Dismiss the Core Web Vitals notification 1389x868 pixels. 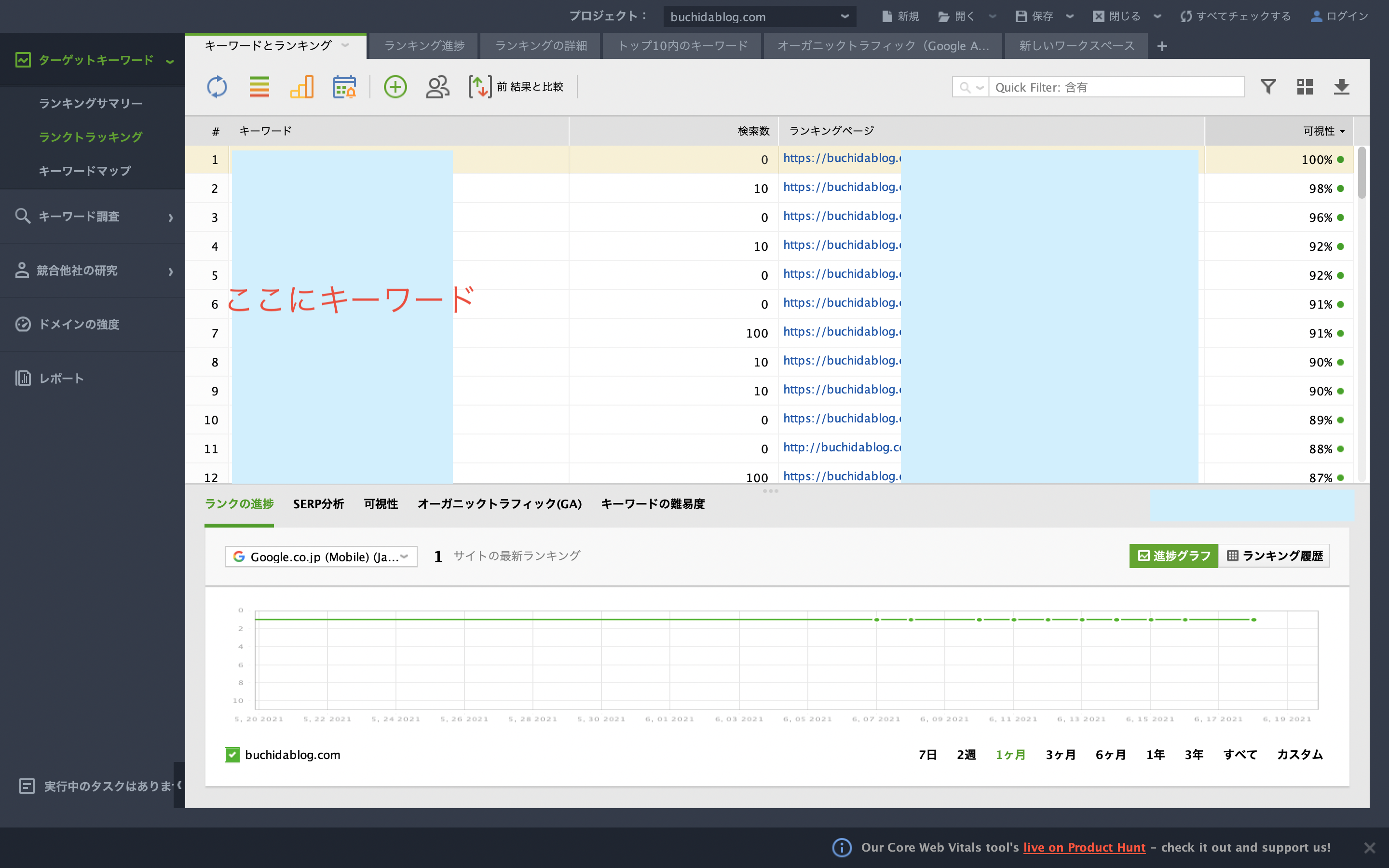[1370, 847]
